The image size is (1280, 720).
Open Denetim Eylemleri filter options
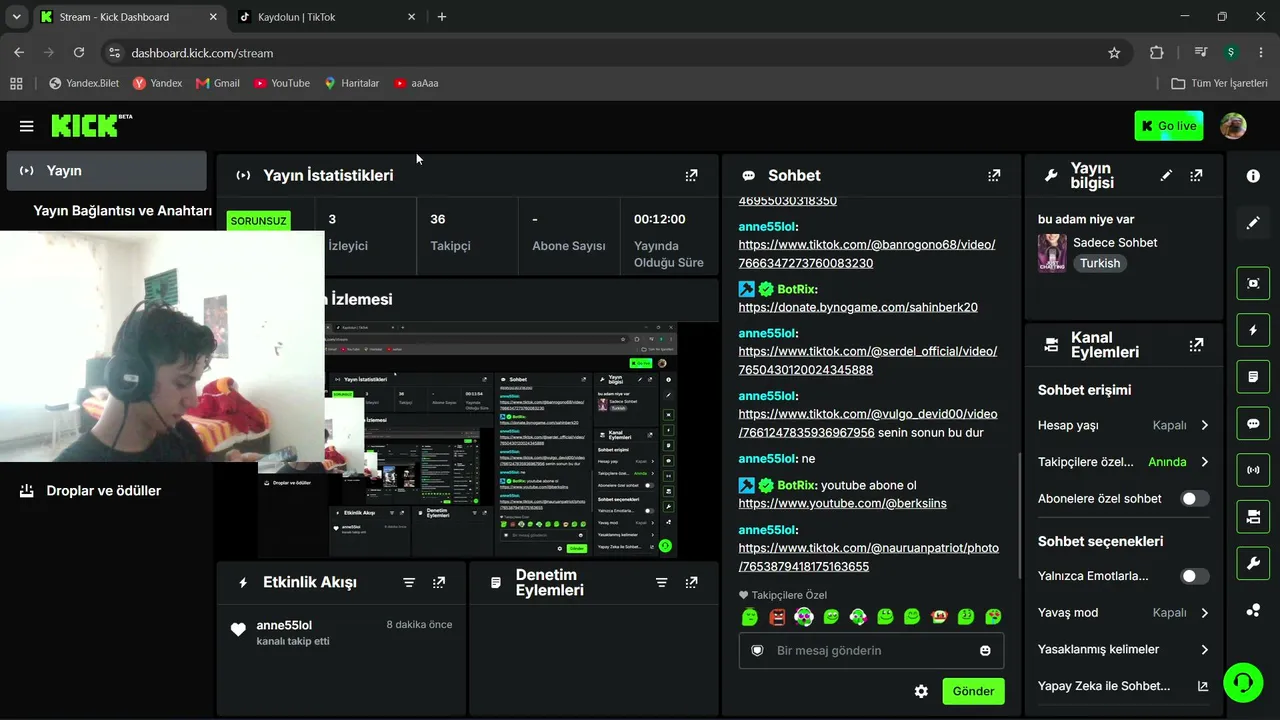661,582
